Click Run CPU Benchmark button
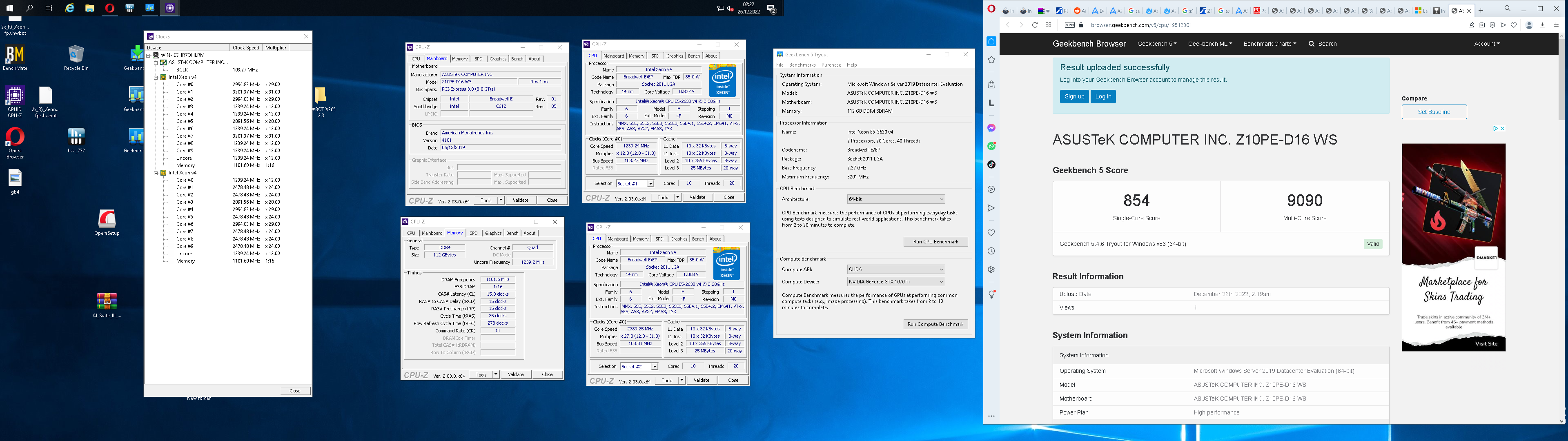1568x441 pixels. click(935, 242)
